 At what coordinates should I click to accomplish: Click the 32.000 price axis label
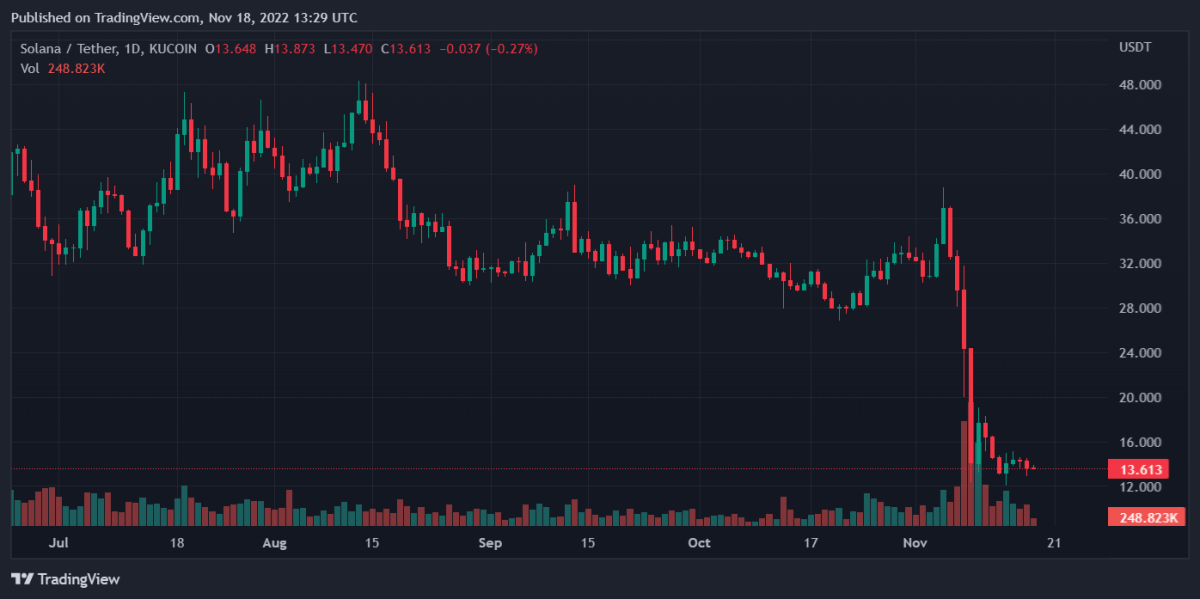1139,264
